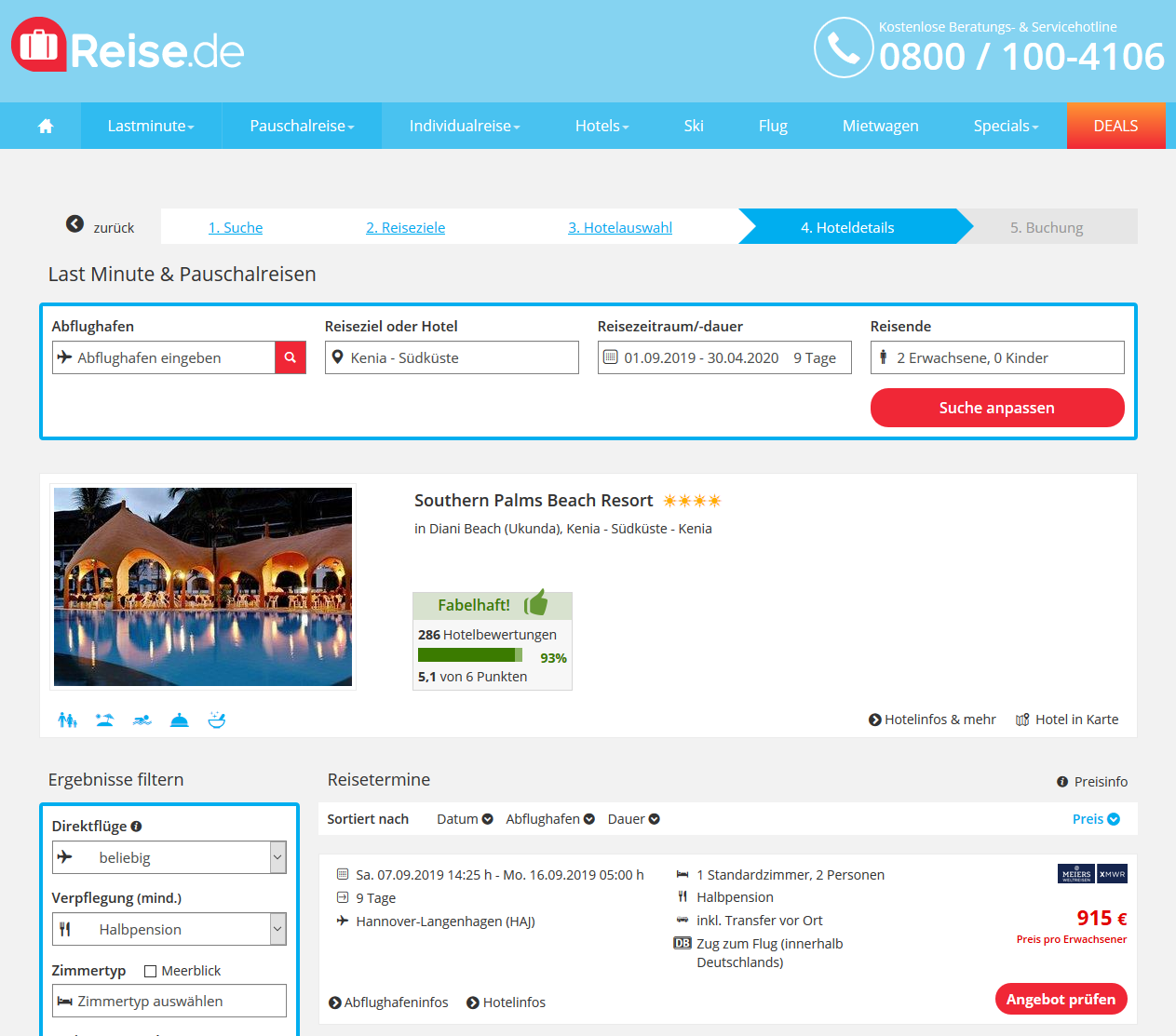This screenshot has width=1176, height=1036.
Task: Click the room service bell amenity icon
Action: click(x=180, y=720)
